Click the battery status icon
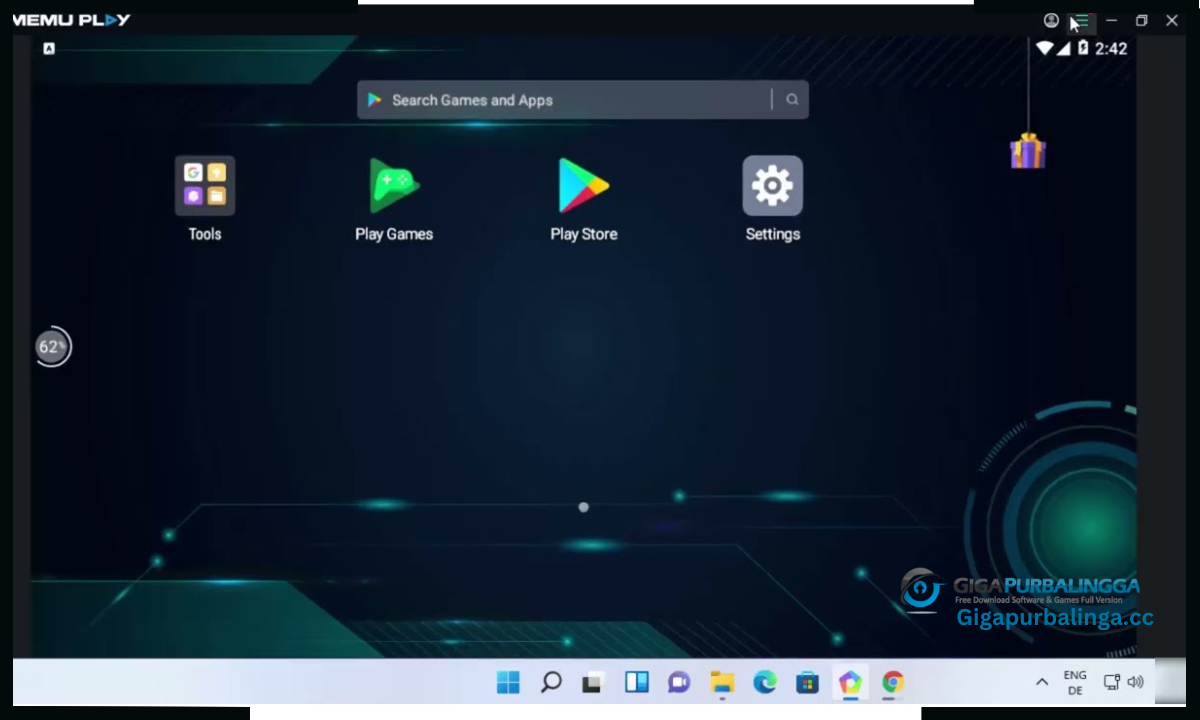 (1082, 48)
